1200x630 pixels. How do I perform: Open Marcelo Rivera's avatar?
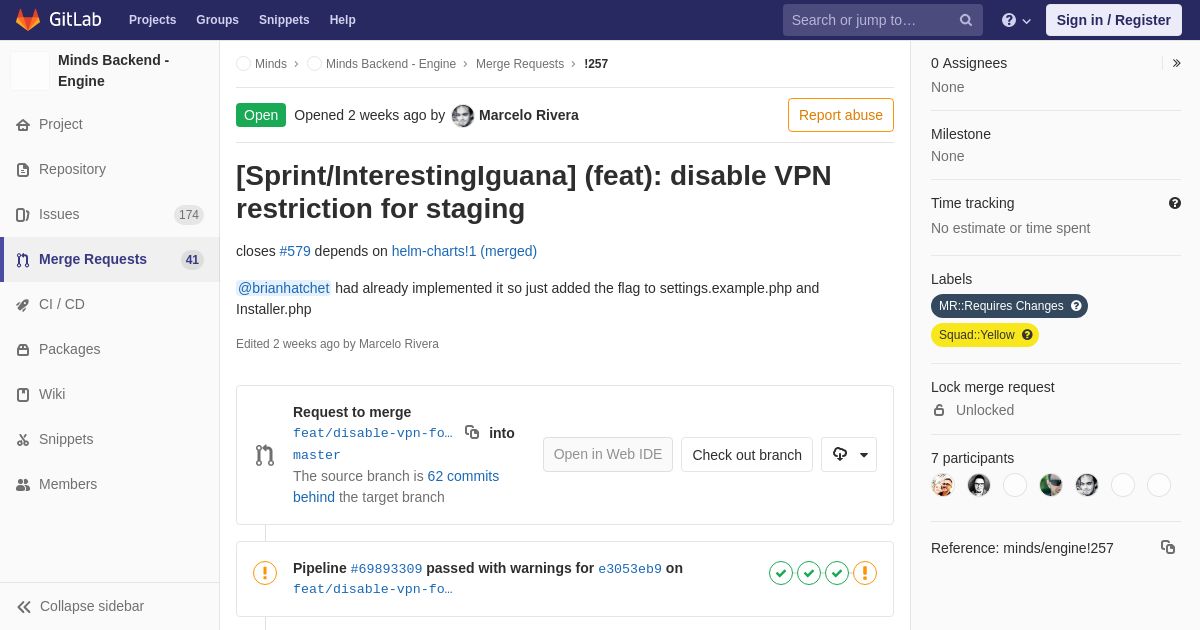[x=463, y=116]
